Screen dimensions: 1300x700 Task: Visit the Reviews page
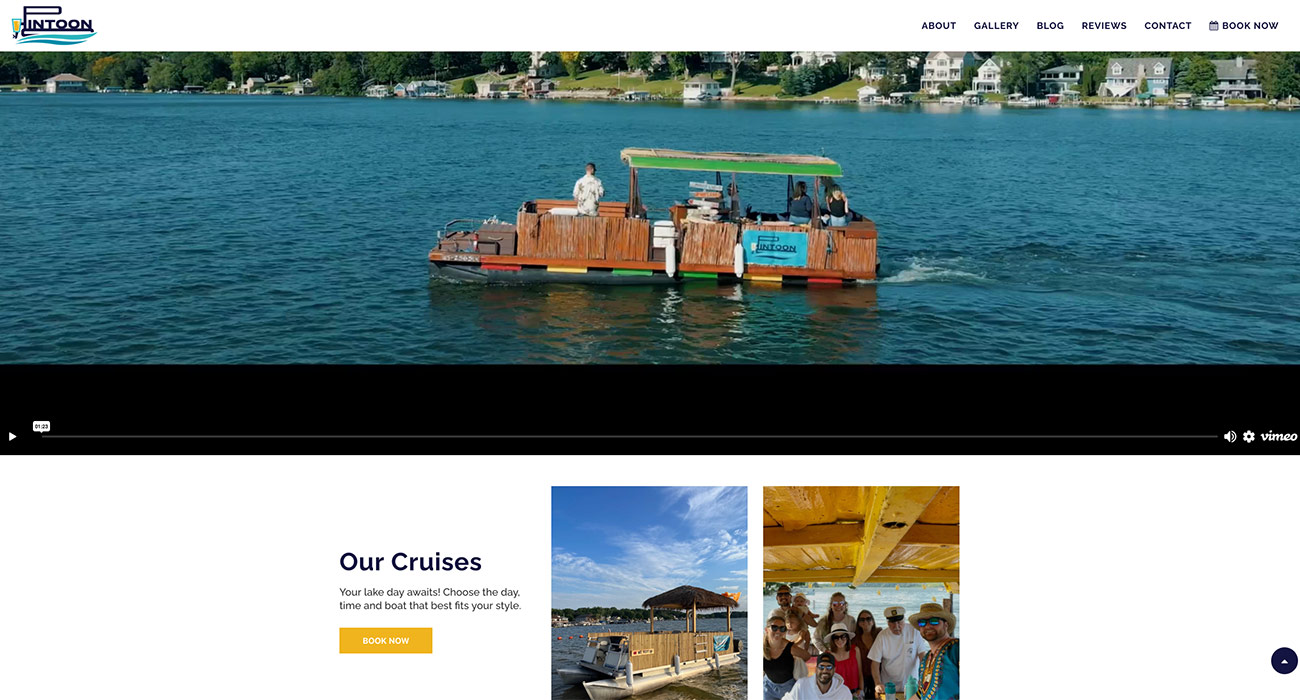coord(1104,26)
